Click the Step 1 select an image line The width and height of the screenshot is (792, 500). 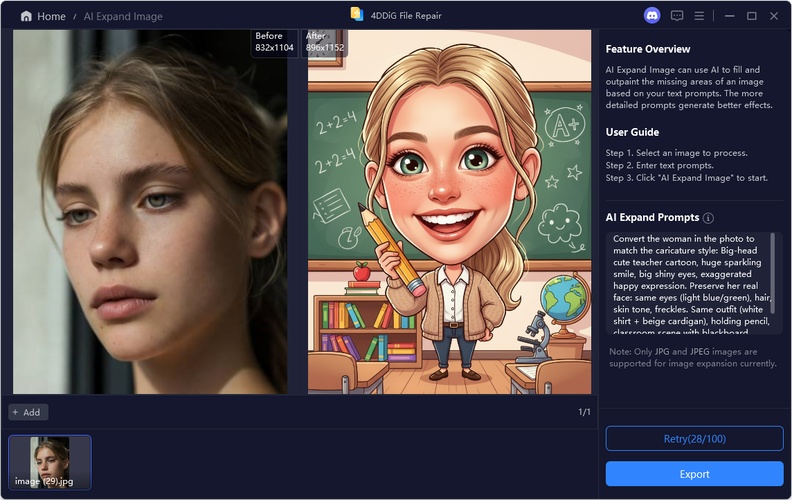676,153
